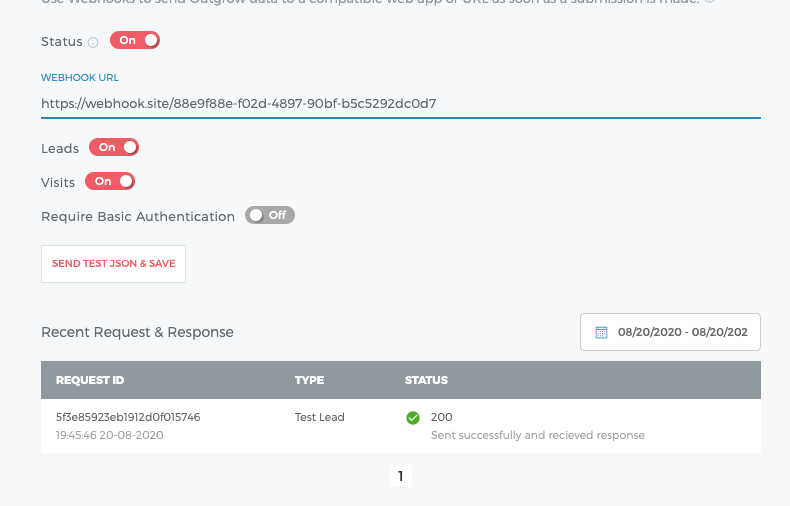Enable Require Basic Authentication toggle
790x506 pixels.
click(x=270, y=215)
